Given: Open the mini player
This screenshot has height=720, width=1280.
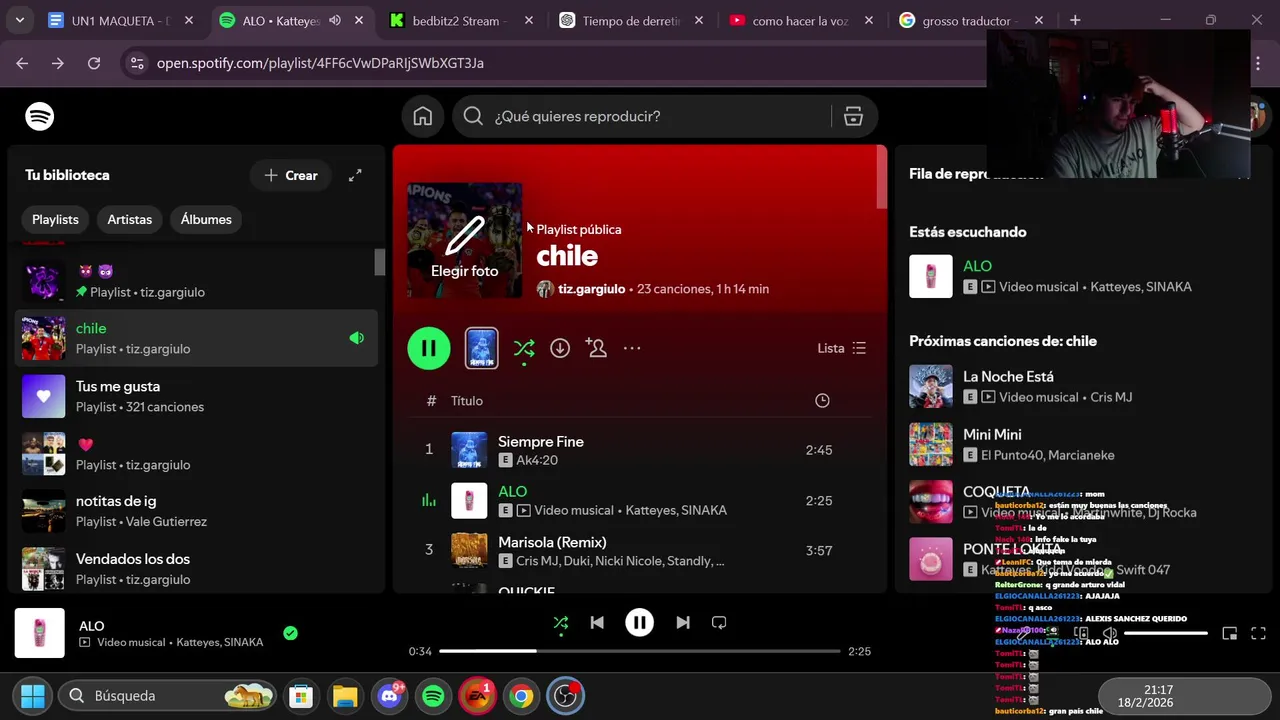Looking at the screenshot, I should (x=1230, y=633).
